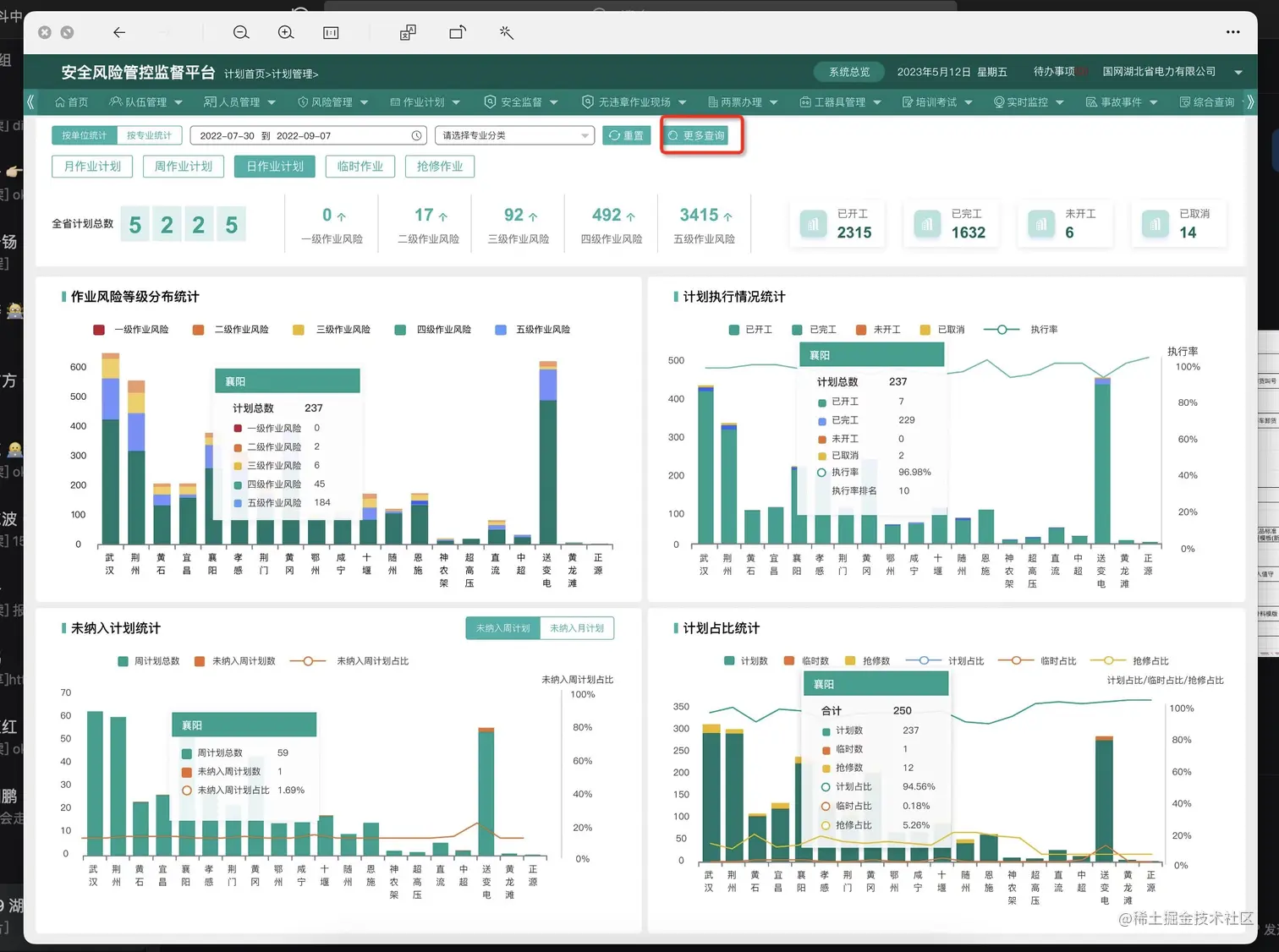
Task: Click the 重置 reset button
Action: 626,135
